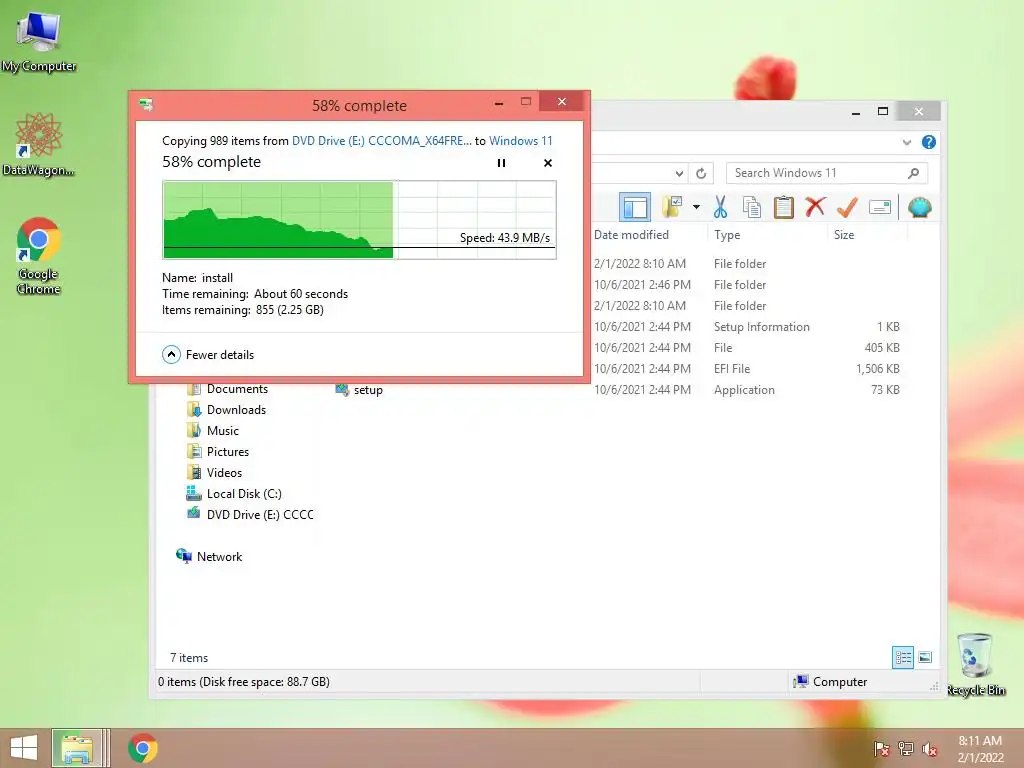Screen dimensions: 1024x768
Task: Open Action Center flag tray icon
Action: [881, 749]
